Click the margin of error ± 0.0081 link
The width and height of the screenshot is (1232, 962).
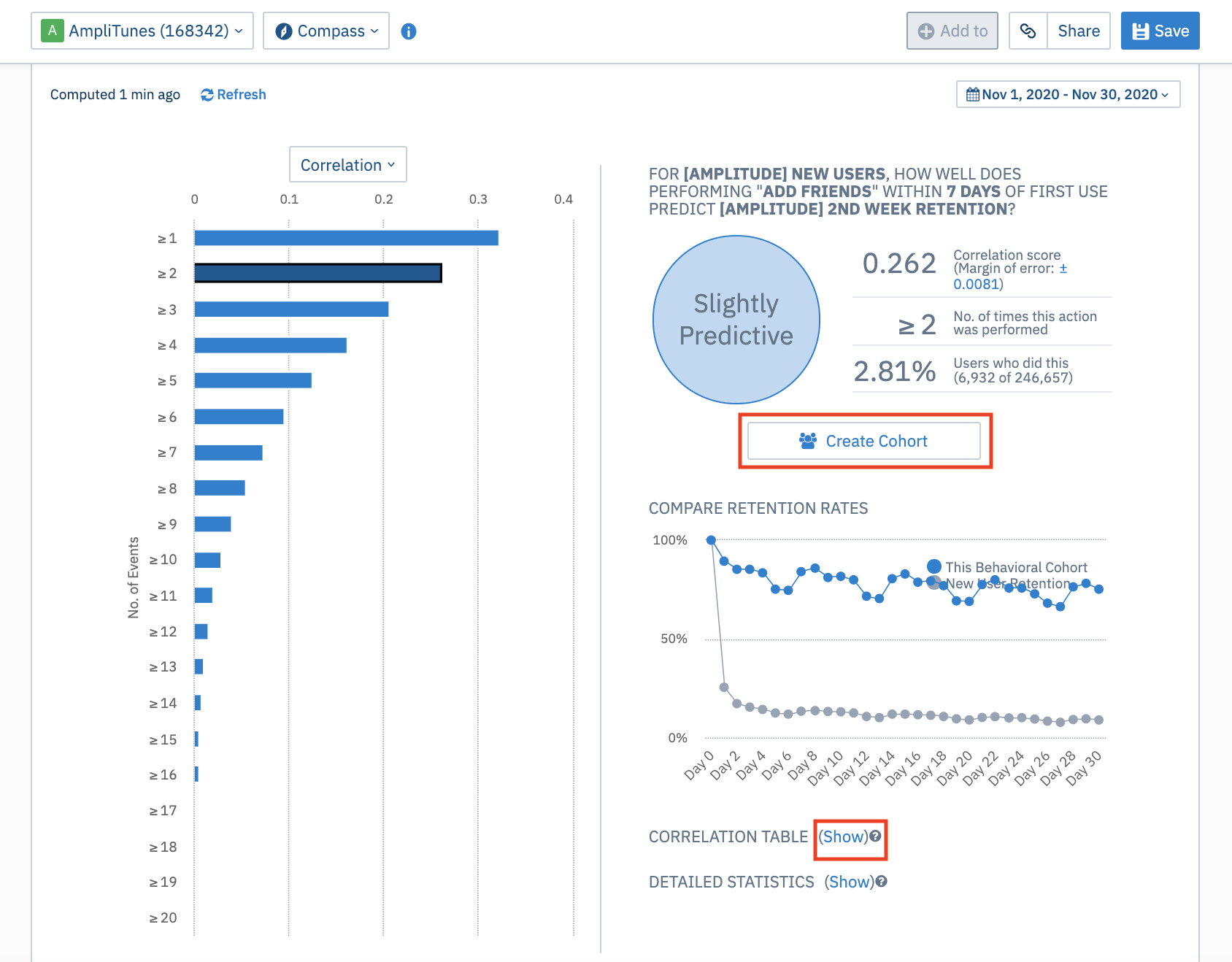click(1010, 277)
